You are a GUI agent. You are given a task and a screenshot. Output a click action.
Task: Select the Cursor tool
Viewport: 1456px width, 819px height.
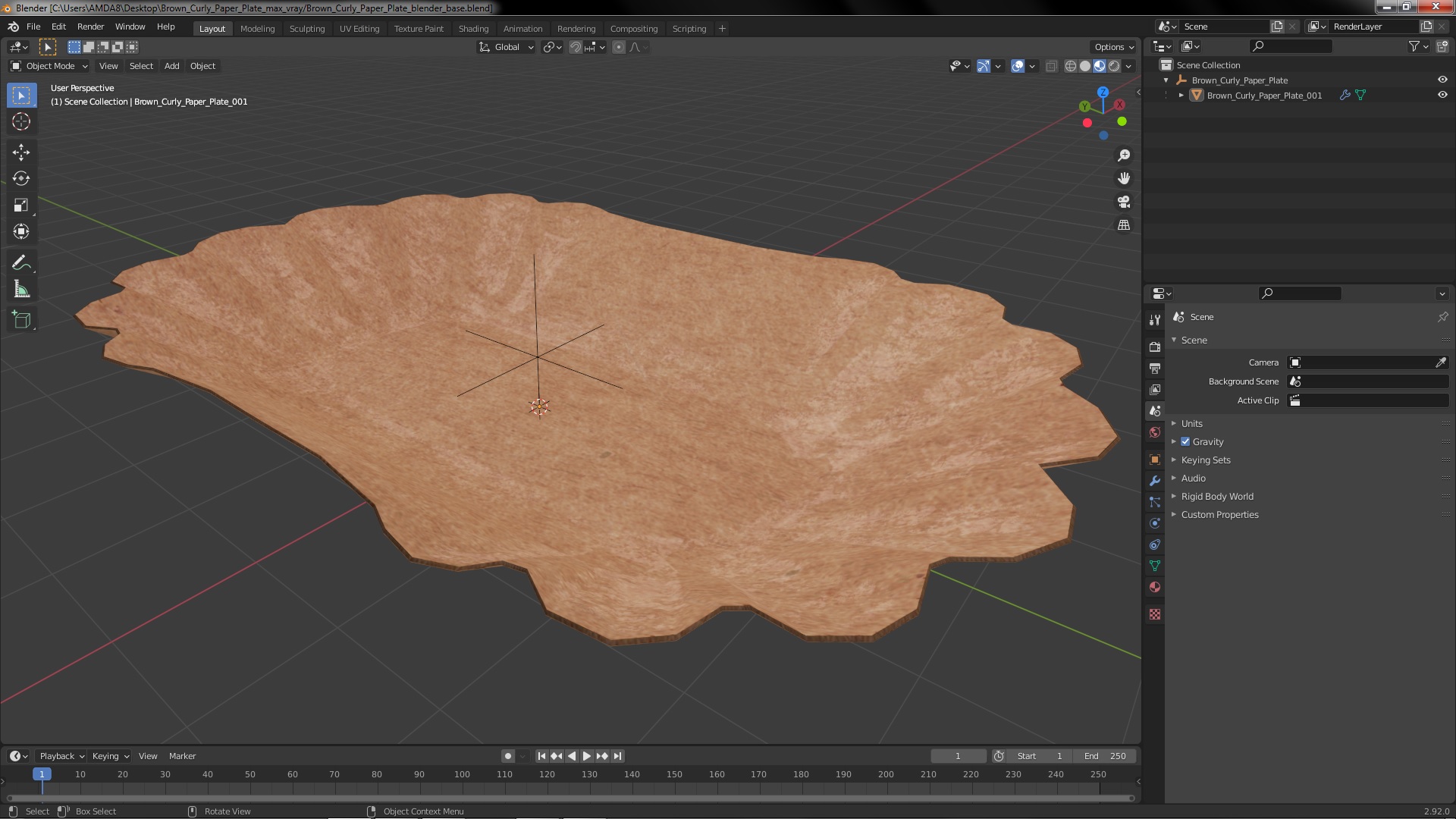tap(21, 121)
